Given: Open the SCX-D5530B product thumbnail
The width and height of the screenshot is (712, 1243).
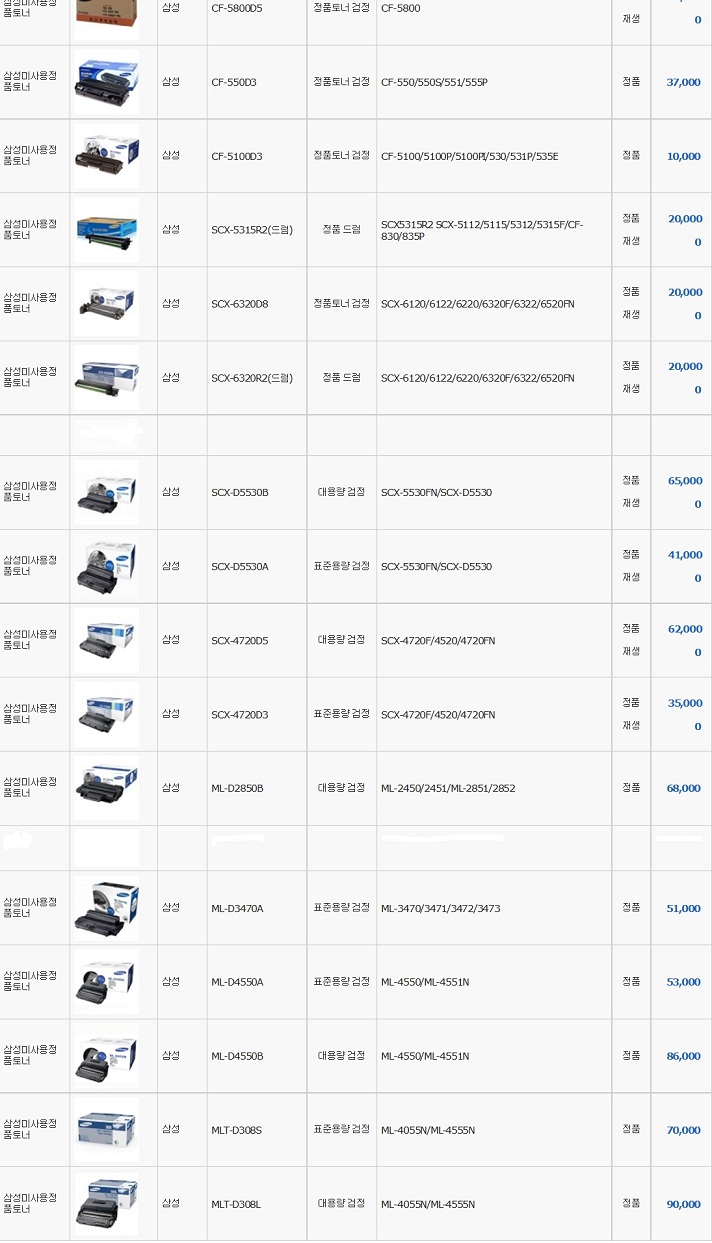Looking at the screenshot, I should click(106, 492).
